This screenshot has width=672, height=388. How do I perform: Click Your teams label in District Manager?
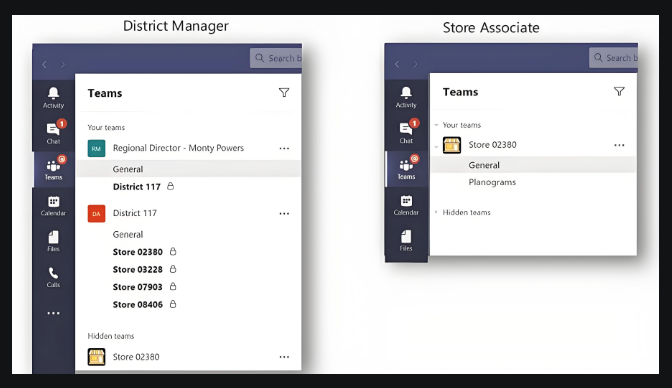click(x=106, y=127)
